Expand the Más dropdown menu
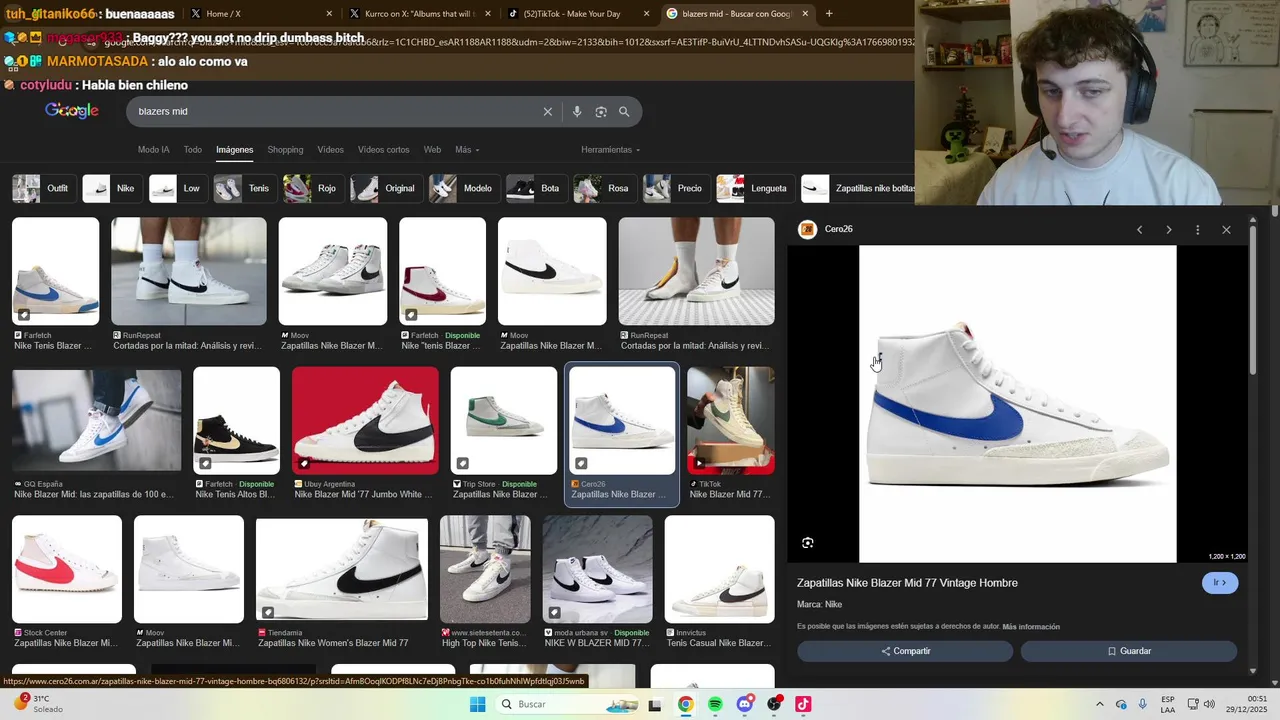The image size is (1280, 720). (x=467, y=150)
